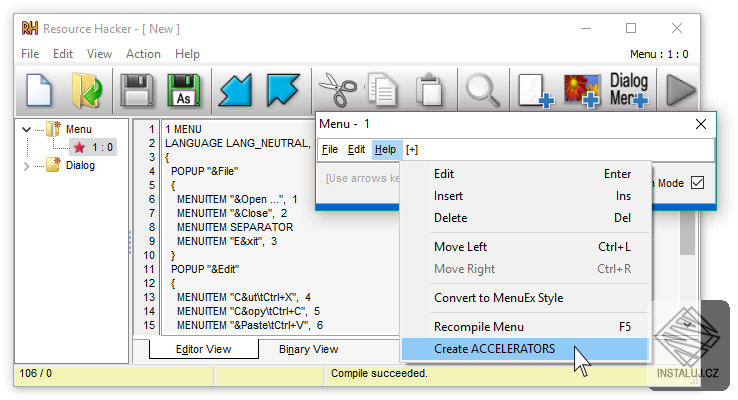Open the File menu in main window
This screenshot has width=738, height=400.
coord(30,54)
